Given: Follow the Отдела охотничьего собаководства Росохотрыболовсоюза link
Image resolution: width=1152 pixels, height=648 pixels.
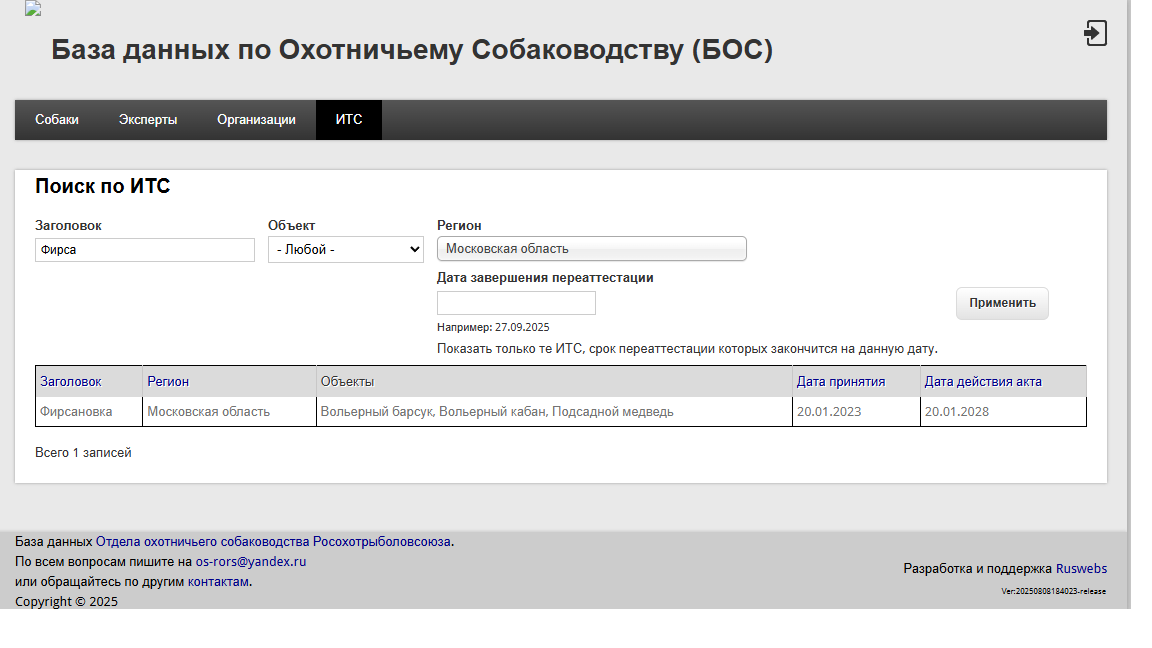Looking at the screenshot, I should [273, 542].
